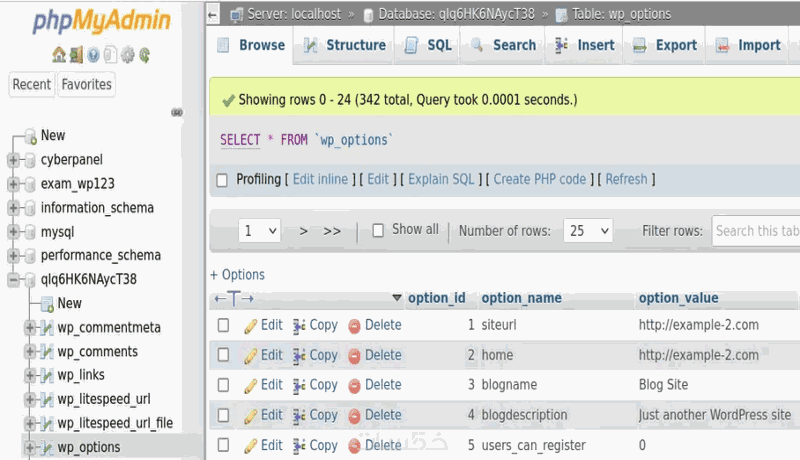
Task: Click Copy icon for siteurl row
Action: [299, 326]
